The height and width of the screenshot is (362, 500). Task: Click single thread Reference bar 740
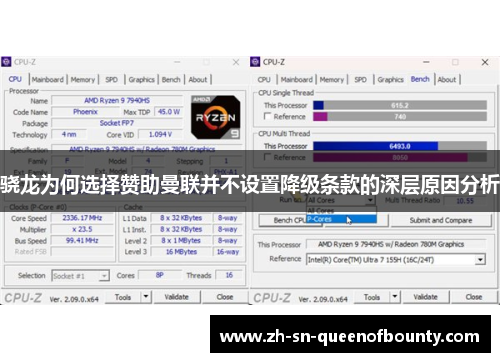pos(400,116)
